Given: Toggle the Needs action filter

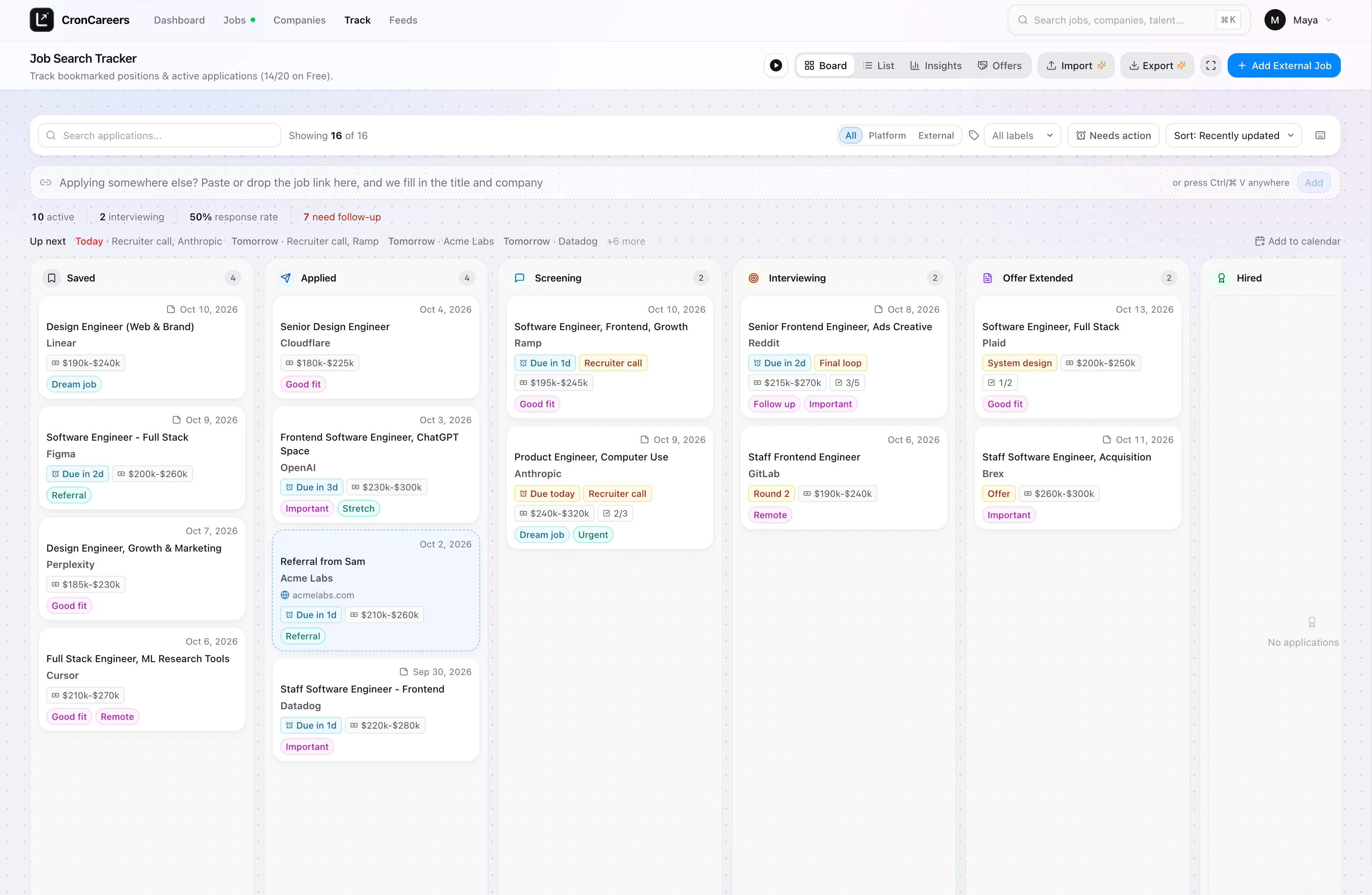Looking at the screenshot, I should pyautogui.click(x=1113, y=136).
